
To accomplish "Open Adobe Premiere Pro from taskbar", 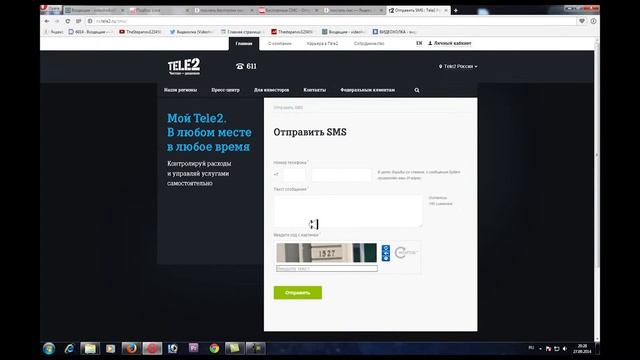I will 193,348.
